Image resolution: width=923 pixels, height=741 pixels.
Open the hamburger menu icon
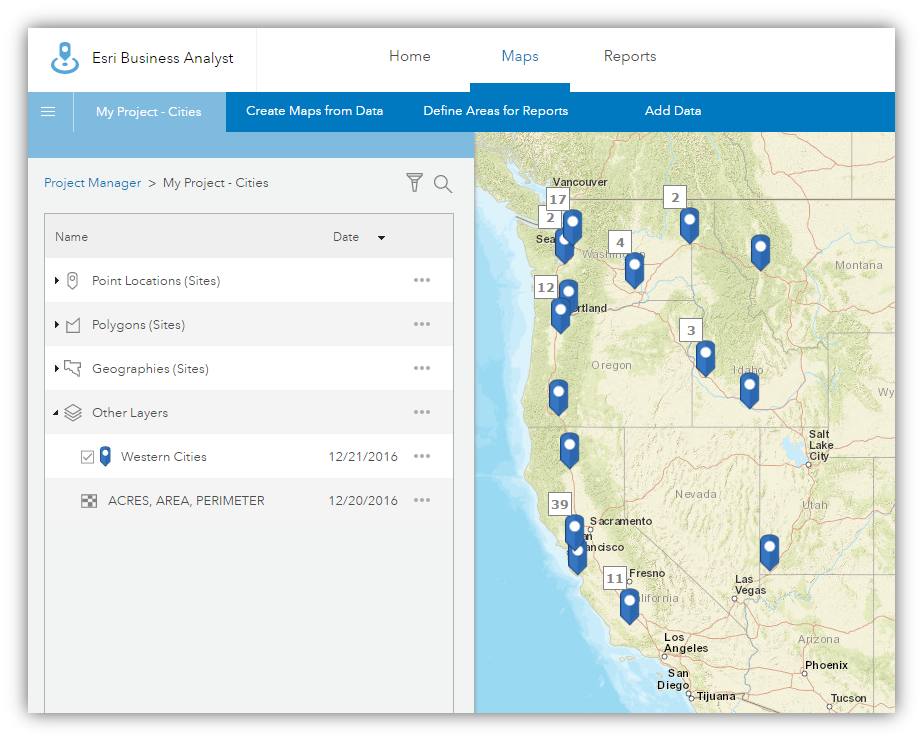(48, 111)
